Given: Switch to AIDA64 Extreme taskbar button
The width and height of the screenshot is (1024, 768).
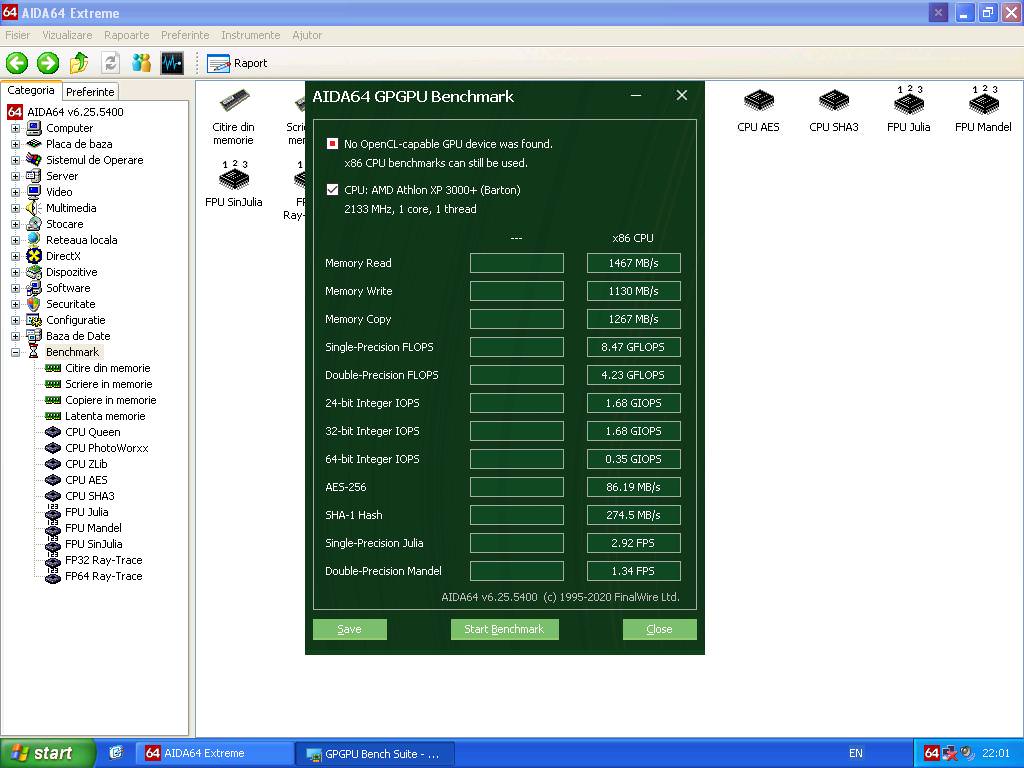Looking at the screenshot, I should coord(214,753).
